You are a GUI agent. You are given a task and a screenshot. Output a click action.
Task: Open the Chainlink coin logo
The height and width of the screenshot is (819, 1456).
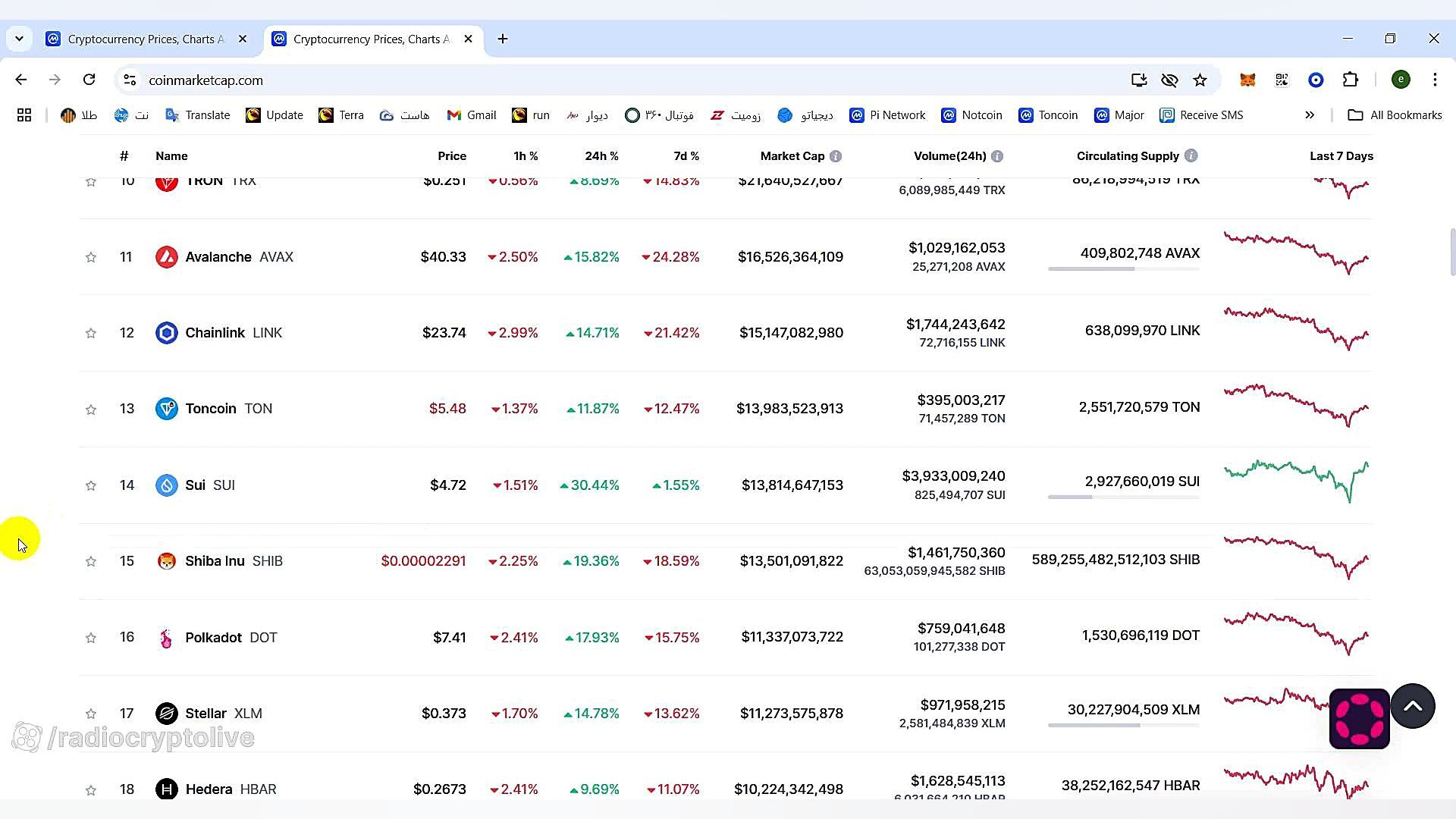(167, 333)
